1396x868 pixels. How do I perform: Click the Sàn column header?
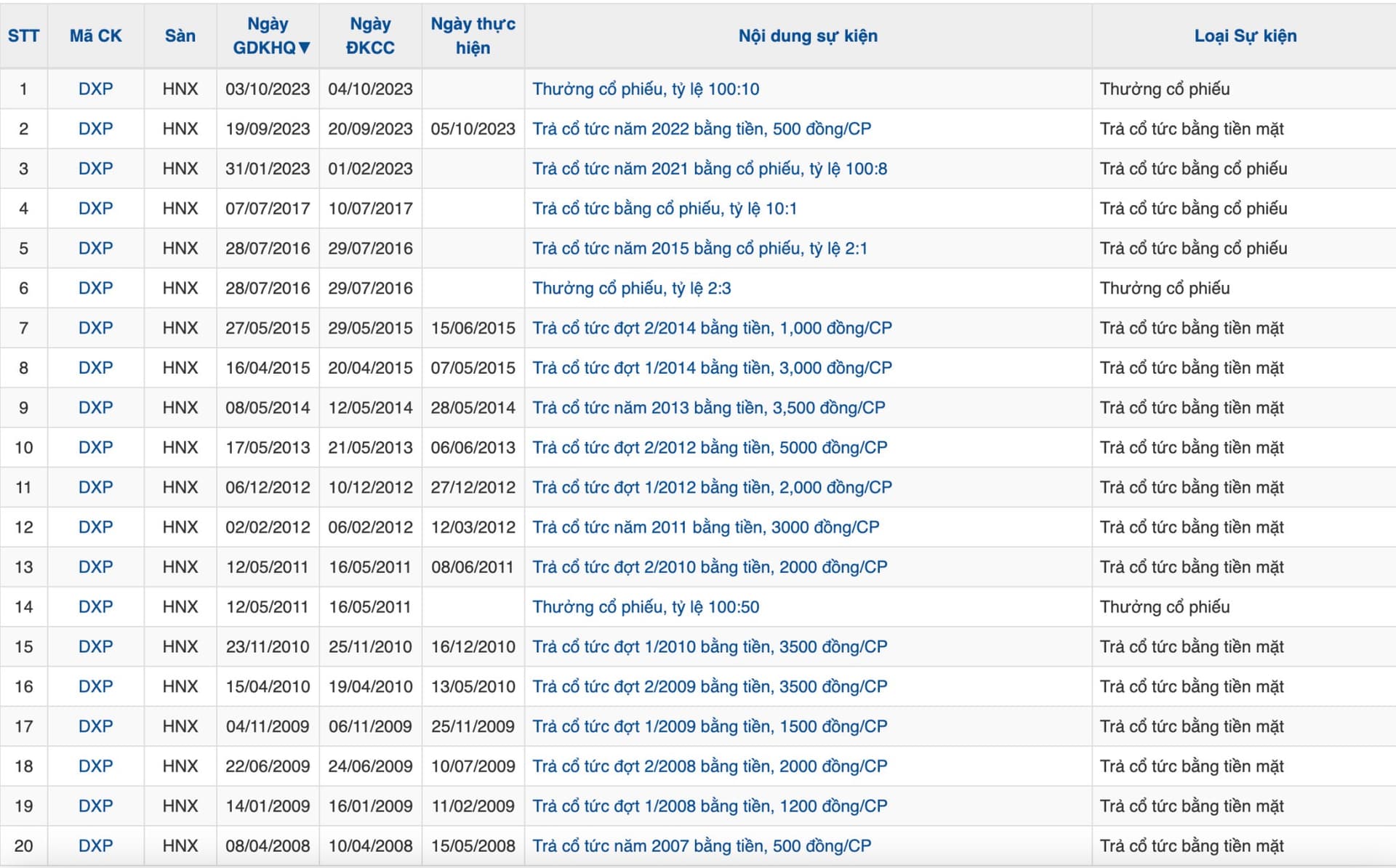click(180, 36)
